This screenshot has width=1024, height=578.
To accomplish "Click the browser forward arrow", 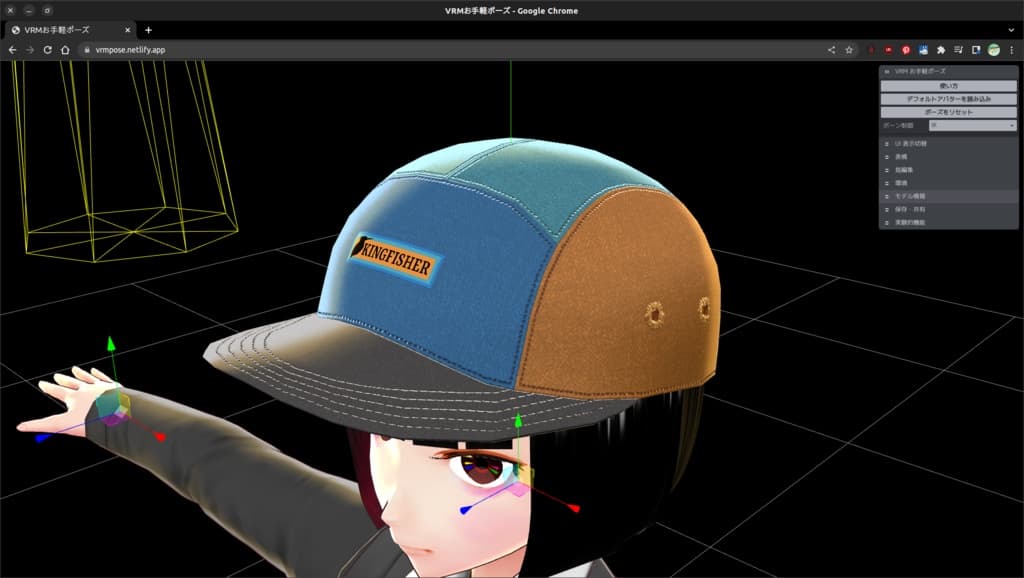I will click(x=30, y=50).
